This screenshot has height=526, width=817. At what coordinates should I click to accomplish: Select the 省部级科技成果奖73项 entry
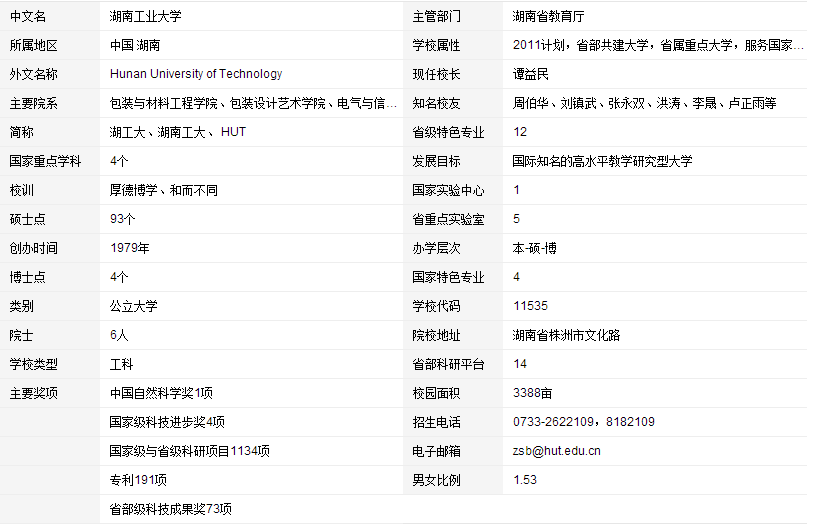[170, 509]
